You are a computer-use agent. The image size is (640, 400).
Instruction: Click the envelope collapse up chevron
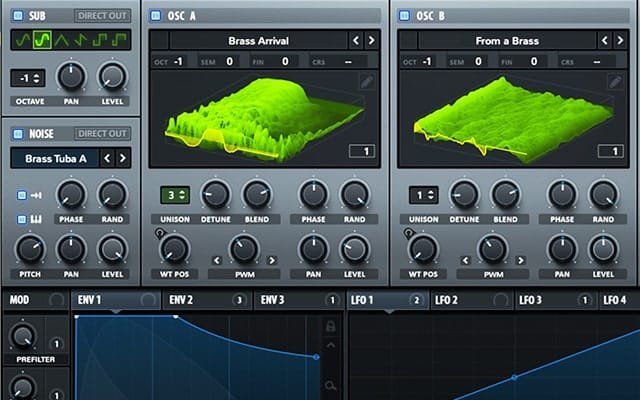330,346
